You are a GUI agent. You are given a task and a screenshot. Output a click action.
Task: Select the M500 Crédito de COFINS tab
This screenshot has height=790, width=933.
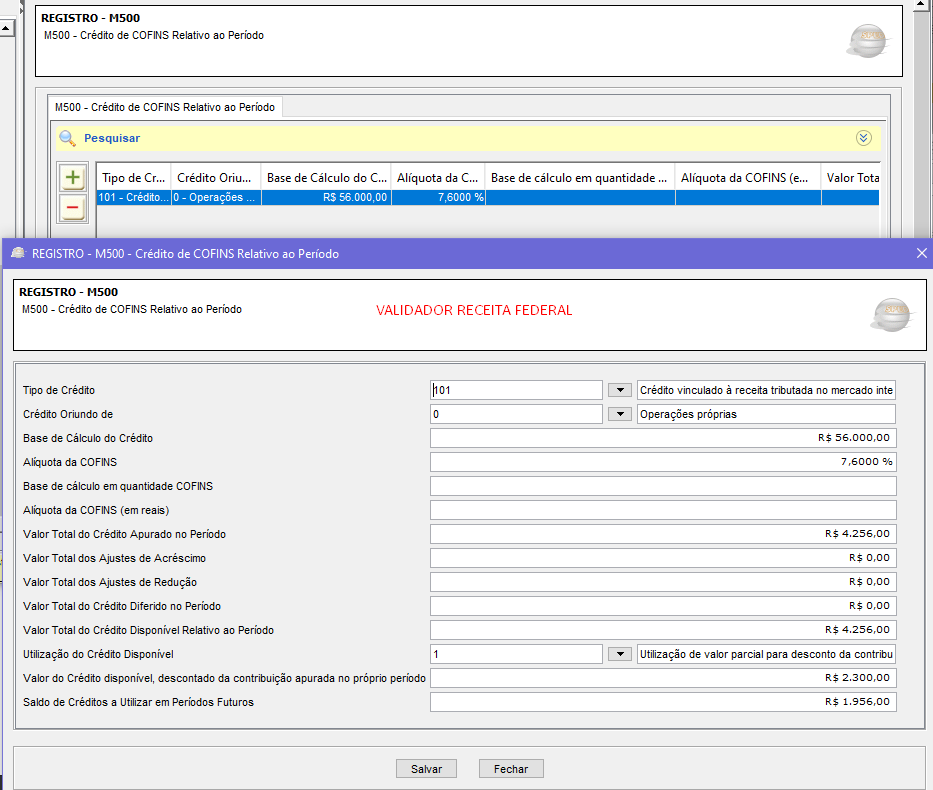(x=165, y=107)
